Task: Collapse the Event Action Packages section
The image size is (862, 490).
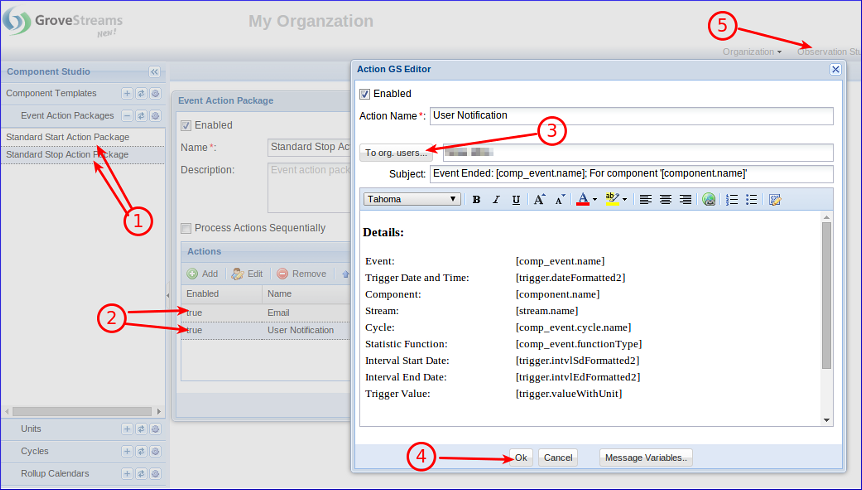Action: 127,116
